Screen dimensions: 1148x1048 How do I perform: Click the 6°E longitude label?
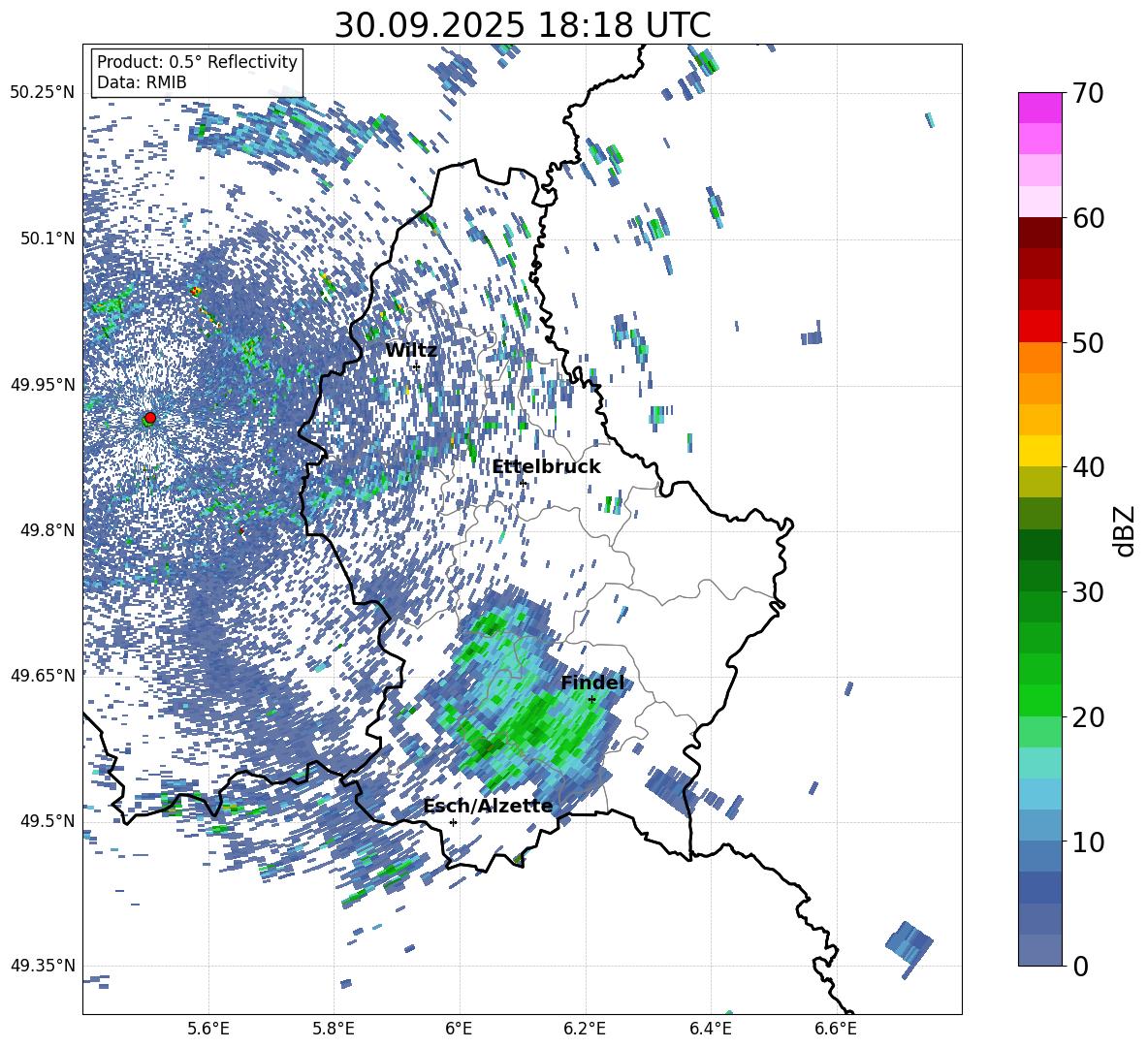click(459, 1030)
